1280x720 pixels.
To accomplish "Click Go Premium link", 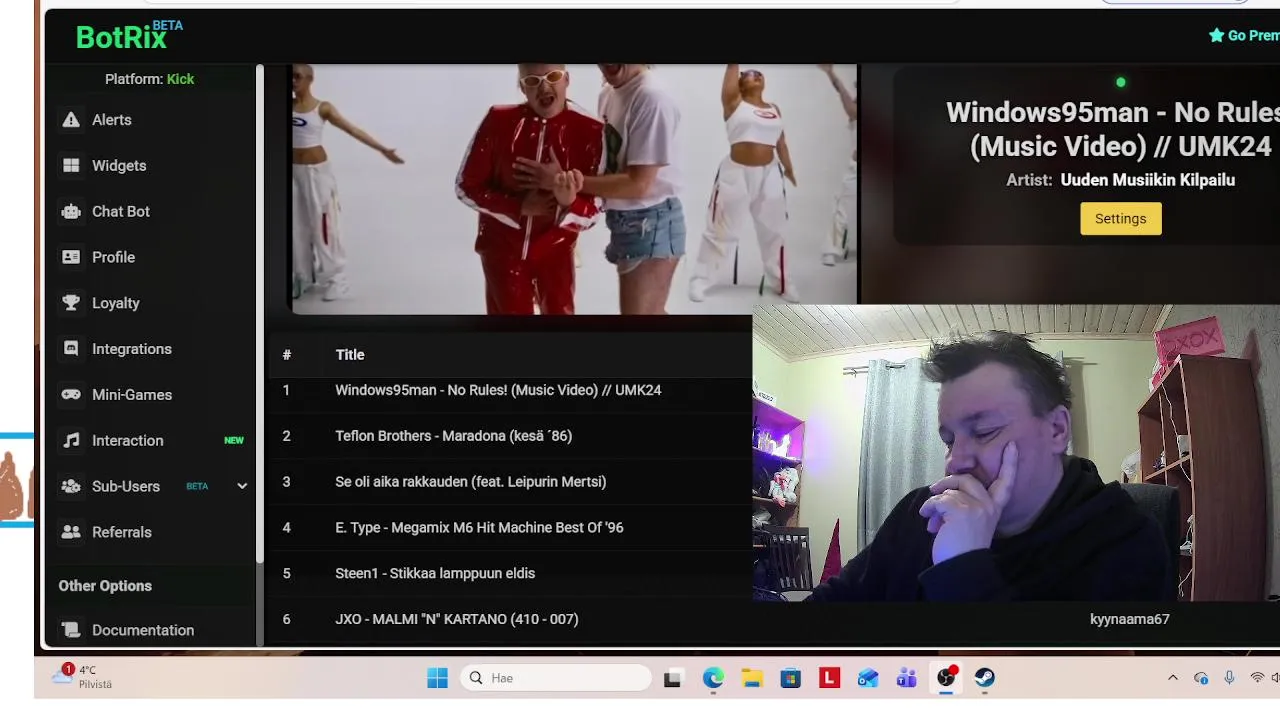I will [x=1244, y=36].
